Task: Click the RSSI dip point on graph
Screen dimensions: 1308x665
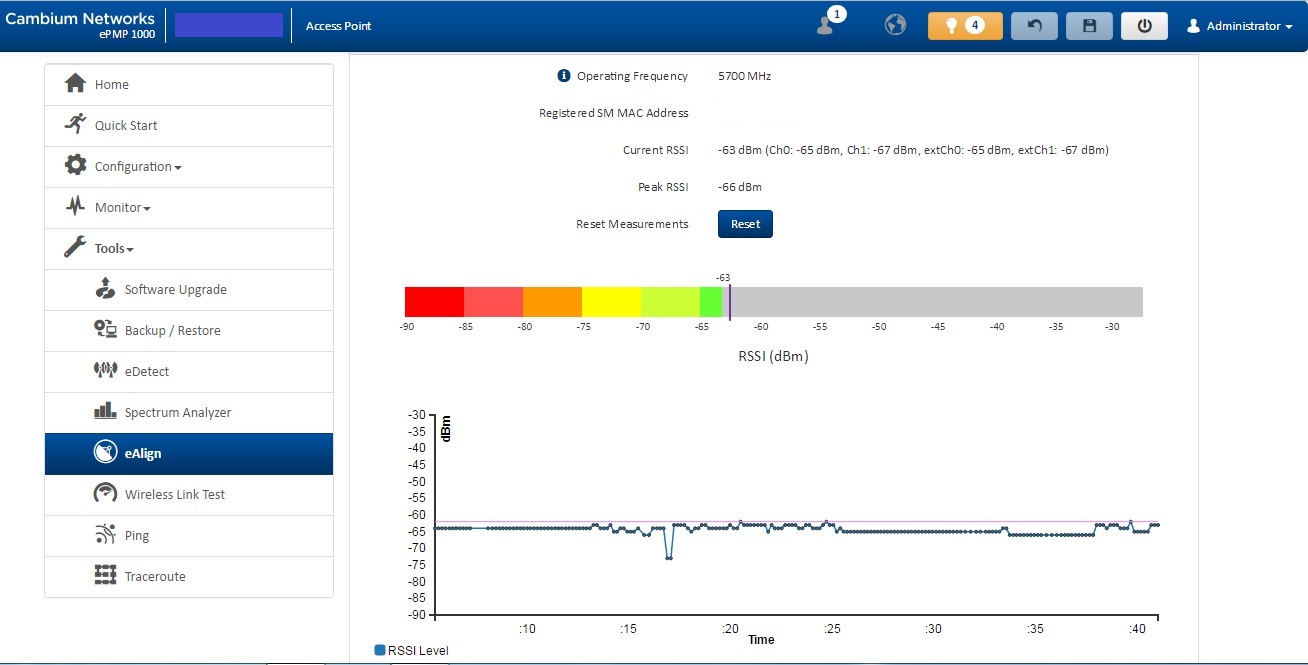Action: coord(668,557)
